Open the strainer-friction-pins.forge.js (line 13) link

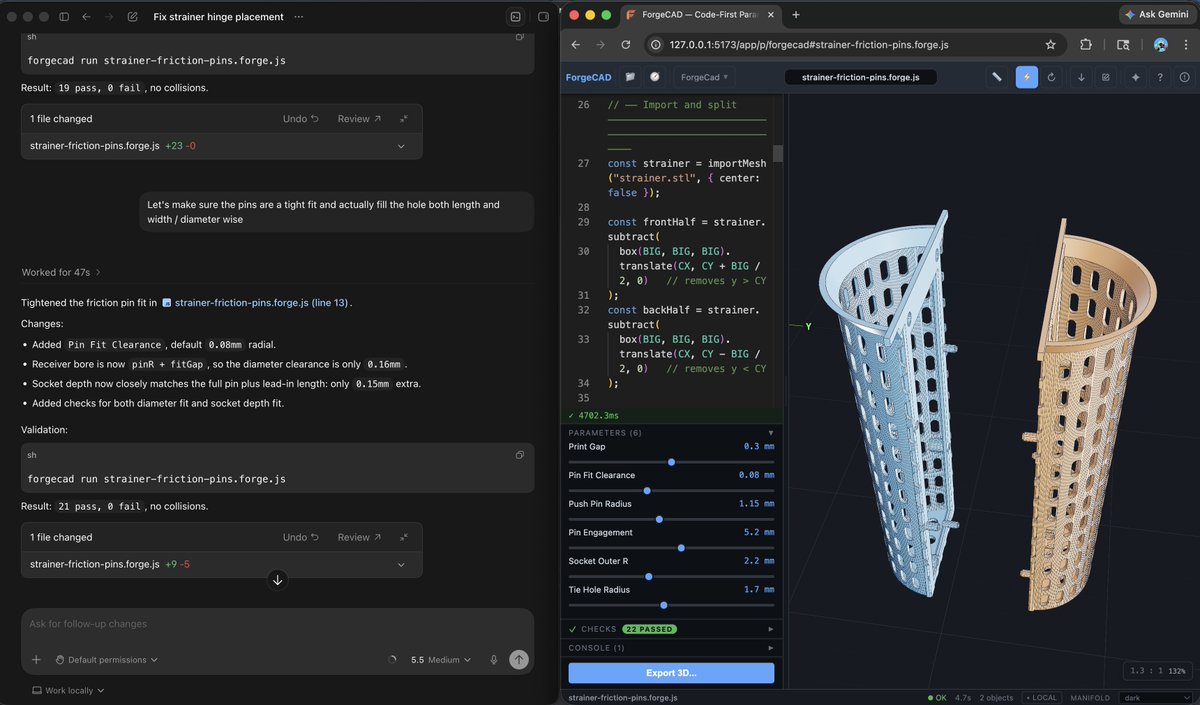click(x=256, y=302)
